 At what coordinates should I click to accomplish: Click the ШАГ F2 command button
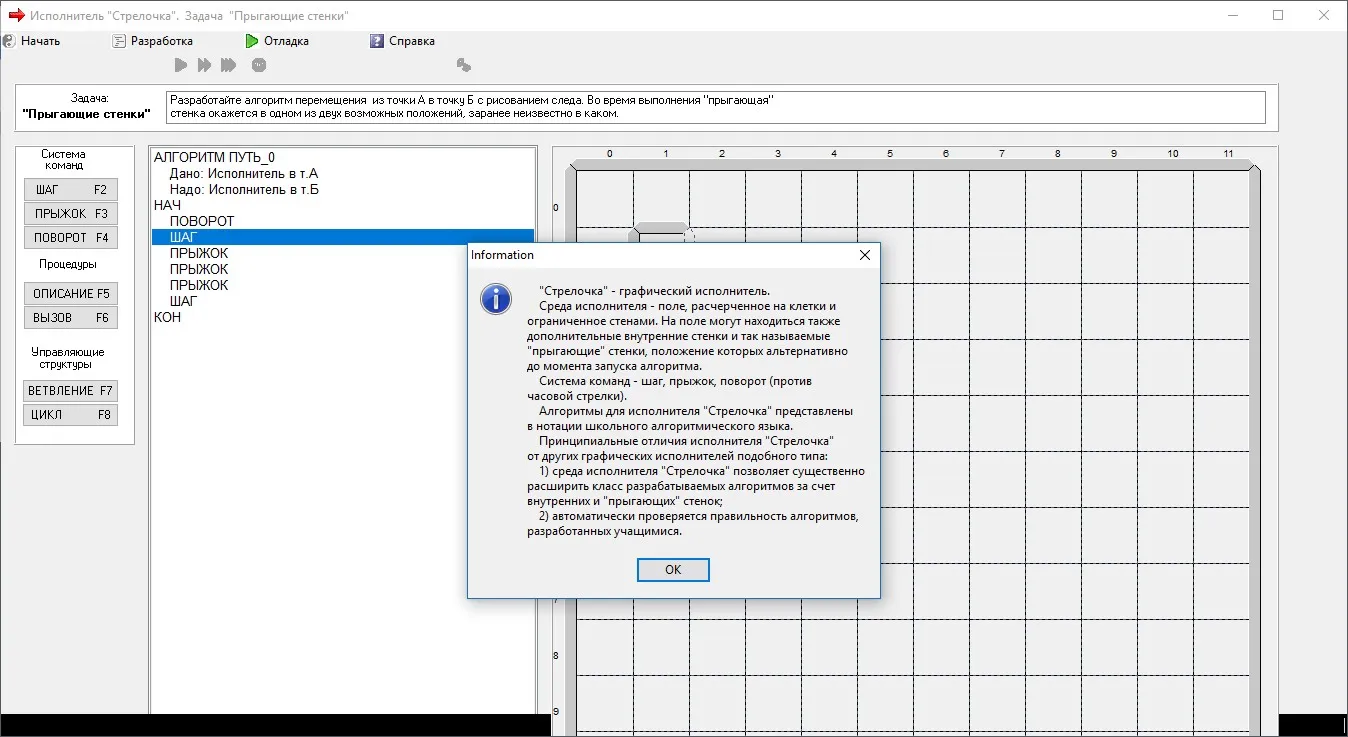point(70,190)
